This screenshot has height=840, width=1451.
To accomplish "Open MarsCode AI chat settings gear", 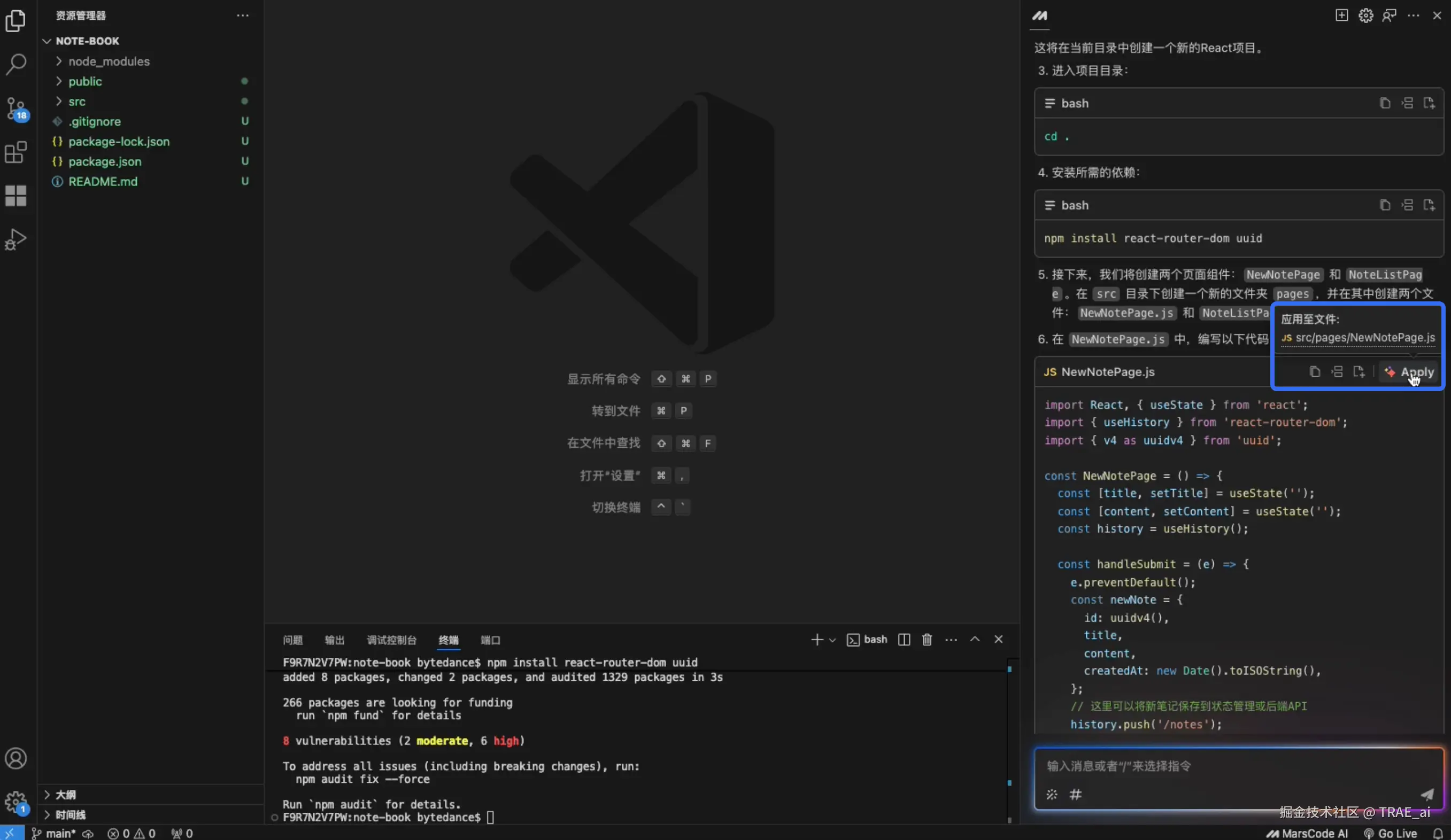I will (1365, 15).
